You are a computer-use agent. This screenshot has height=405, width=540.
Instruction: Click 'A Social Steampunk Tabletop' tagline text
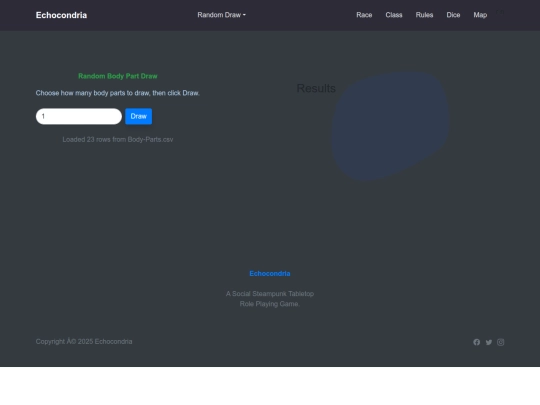[270, 294]
